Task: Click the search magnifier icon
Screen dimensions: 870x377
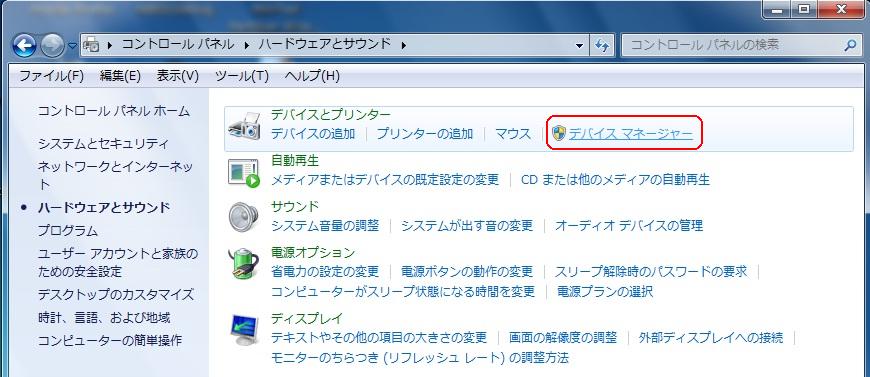Action: [849, 46]
